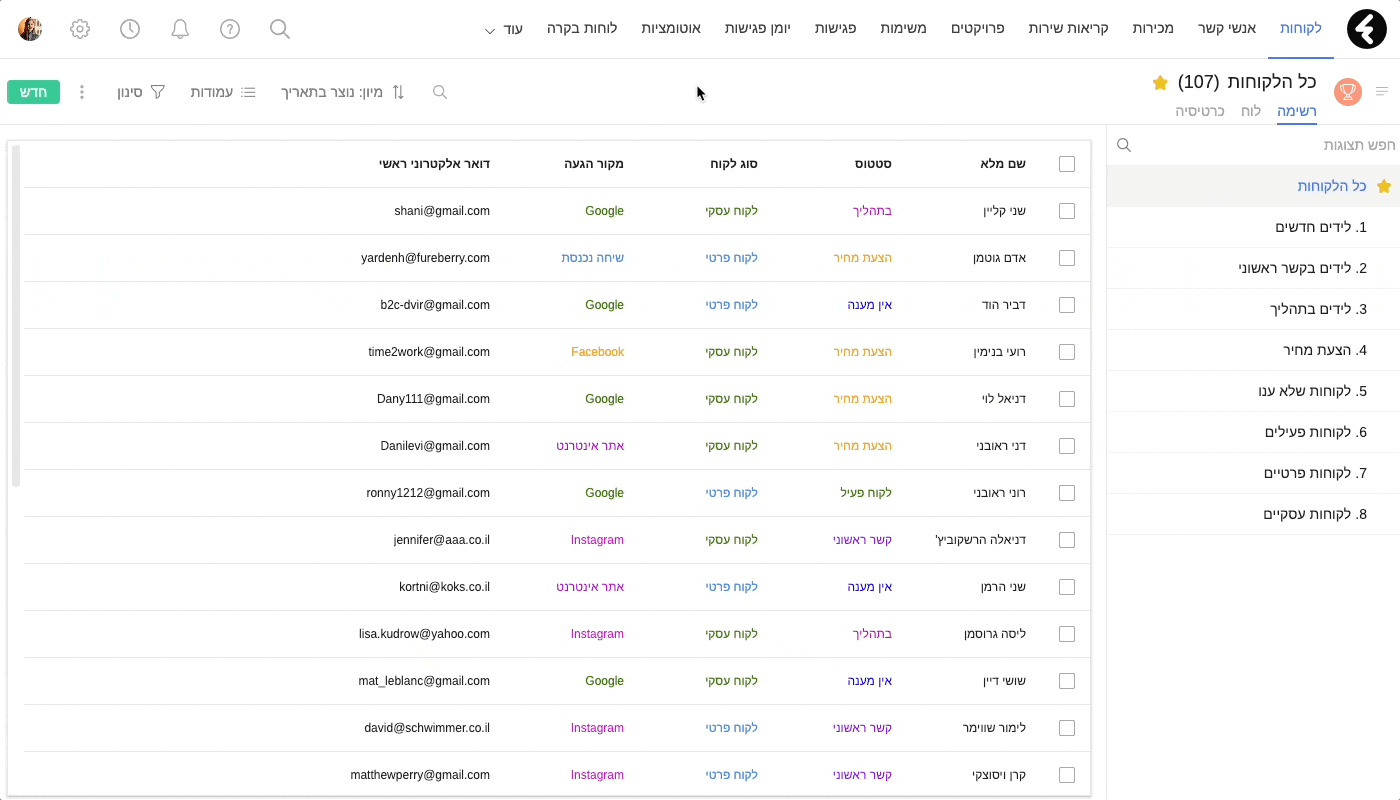Check the box for דני ראובני

1067,446
